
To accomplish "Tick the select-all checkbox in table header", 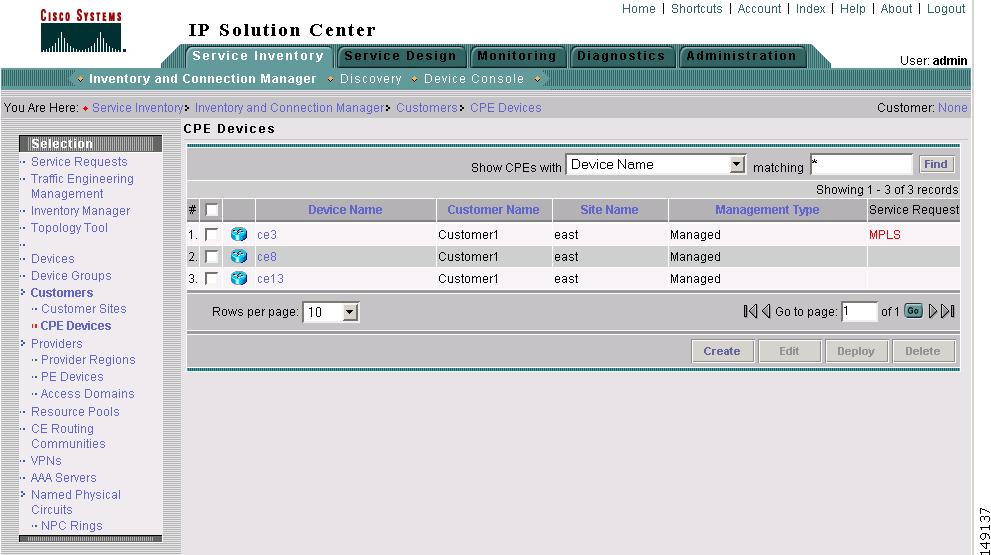I will [212, 210].
